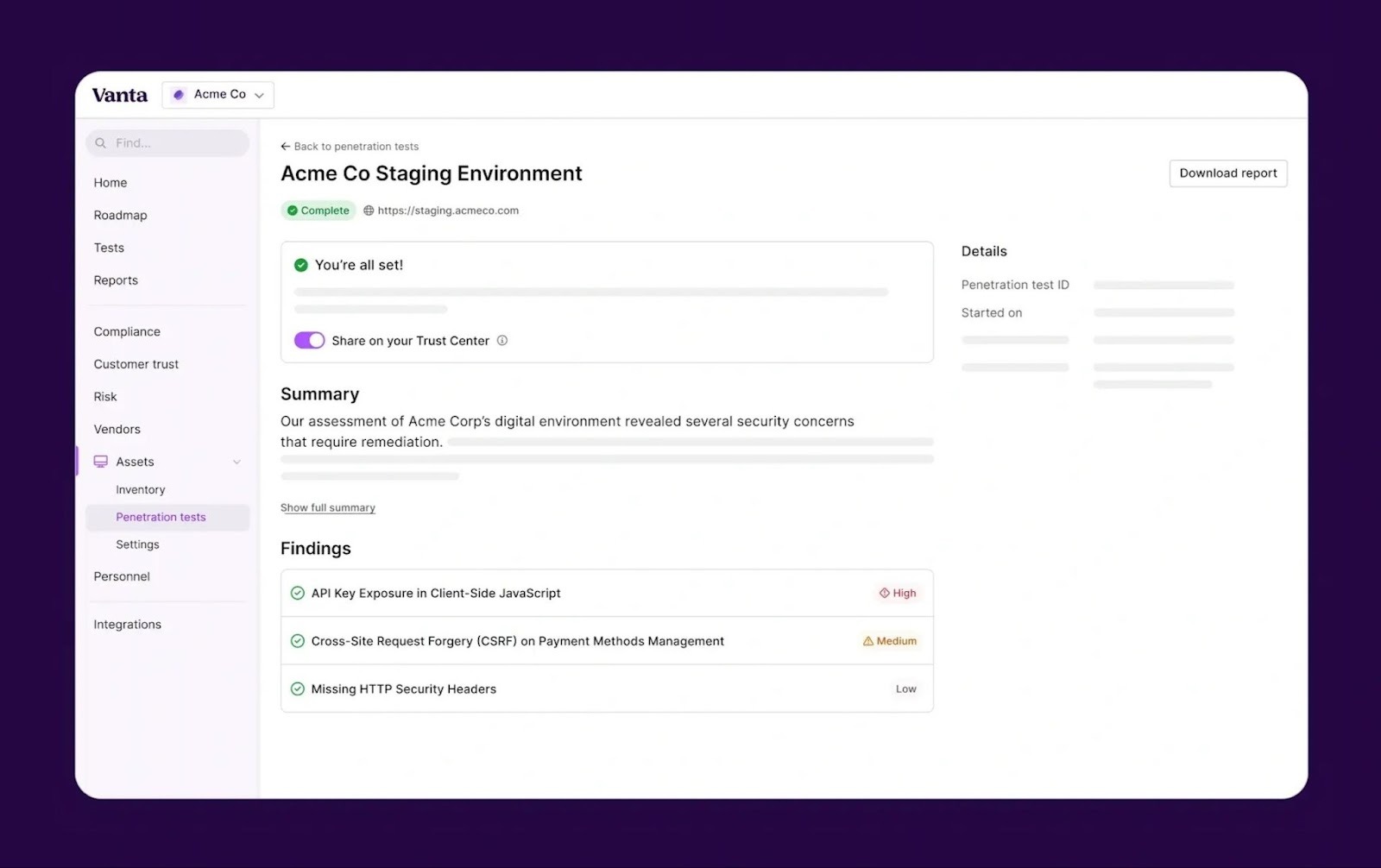The image size is (1381, 868).
Task: Go to Roadmap in the sidebar
Action: point(120,216)
